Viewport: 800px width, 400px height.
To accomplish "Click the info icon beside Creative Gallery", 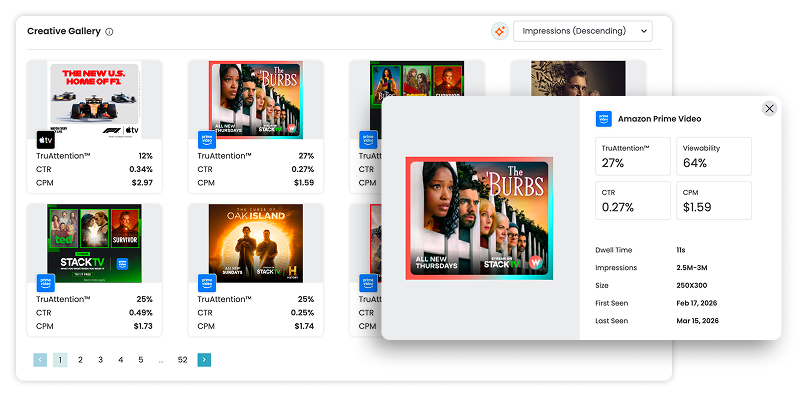I will tap(109, 32).
